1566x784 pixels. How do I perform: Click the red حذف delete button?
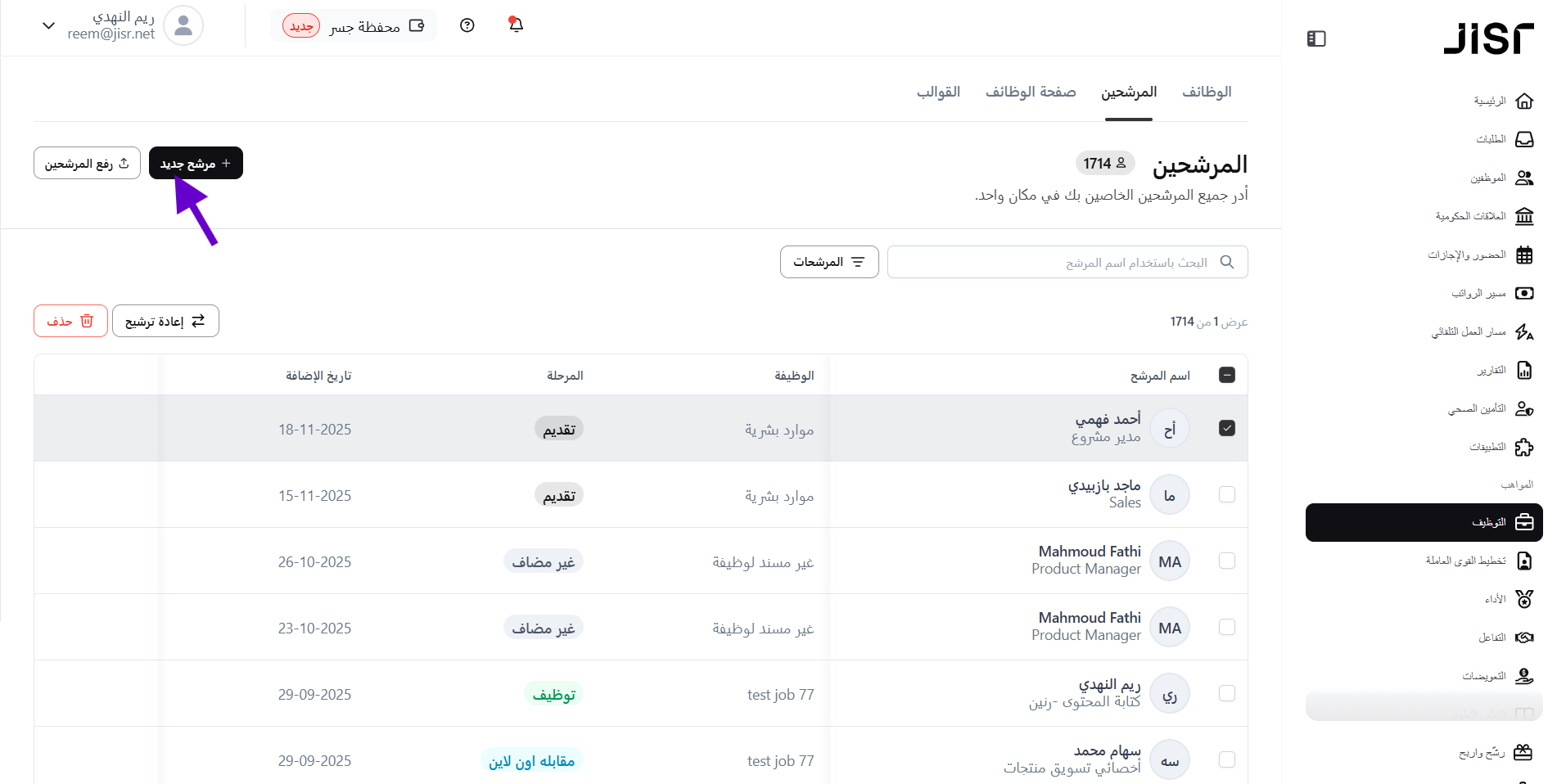[70, 321]
